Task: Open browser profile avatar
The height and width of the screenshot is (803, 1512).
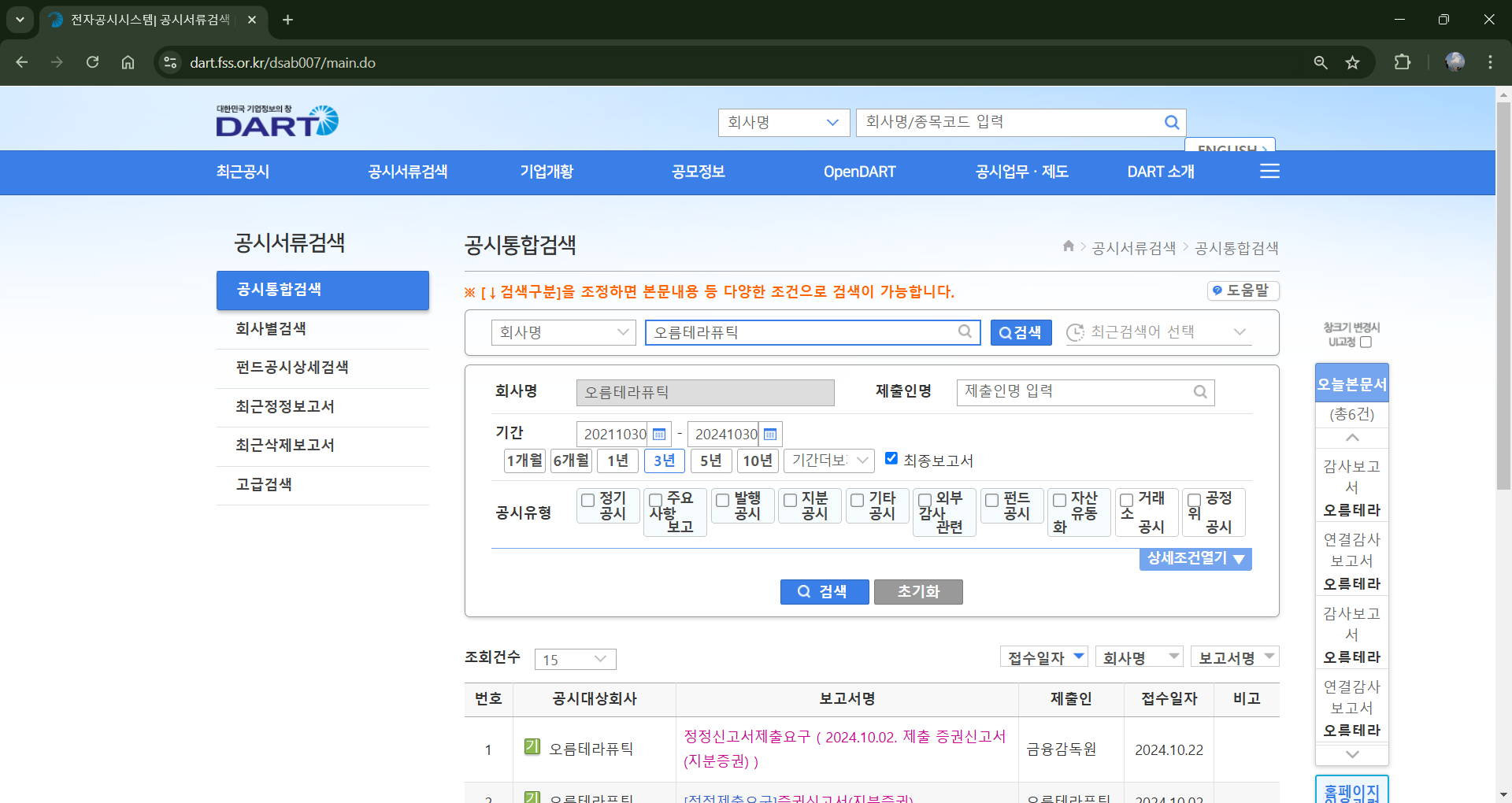Action: [x=1455, y=62]
